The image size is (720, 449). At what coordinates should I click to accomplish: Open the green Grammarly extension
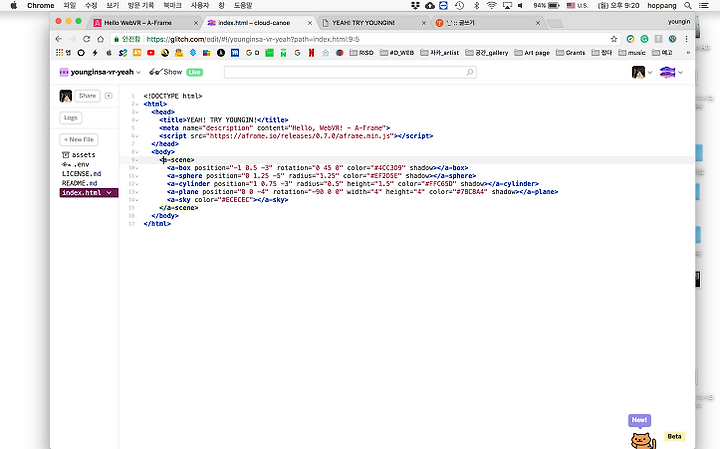tap(644, 39)
